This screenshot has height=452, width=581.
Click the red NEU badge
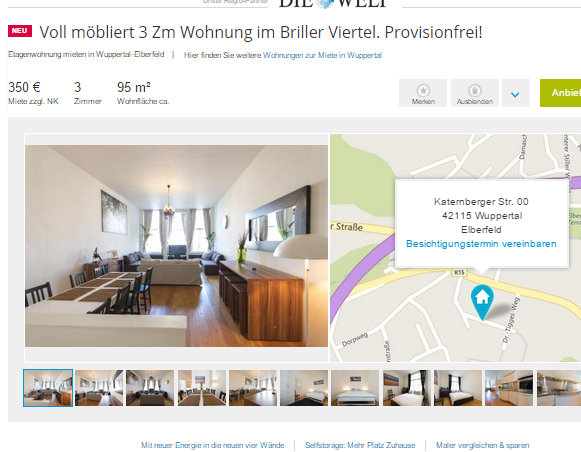[20, 31]
